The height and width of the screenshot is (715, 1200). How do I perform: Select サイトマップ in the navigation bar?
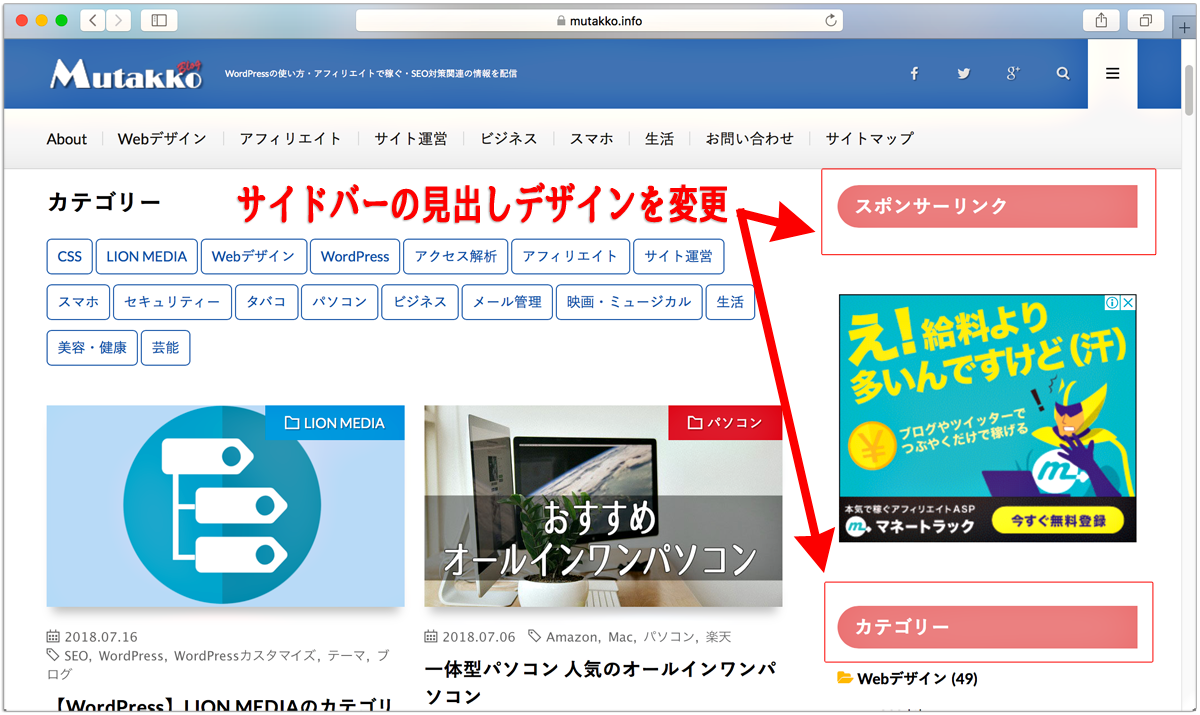click(868, 139)
